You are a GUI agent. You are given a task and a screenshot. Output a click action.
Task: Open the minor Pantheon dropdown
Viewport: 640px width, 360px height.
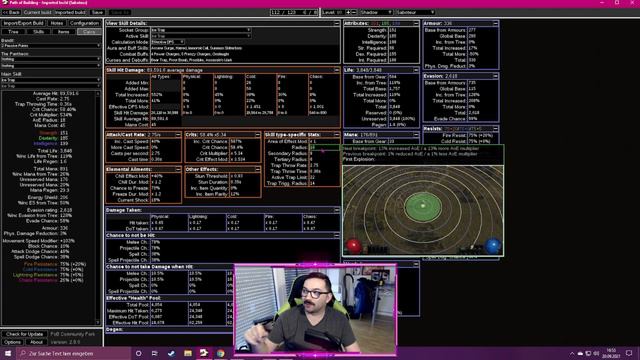click(51, 65)
